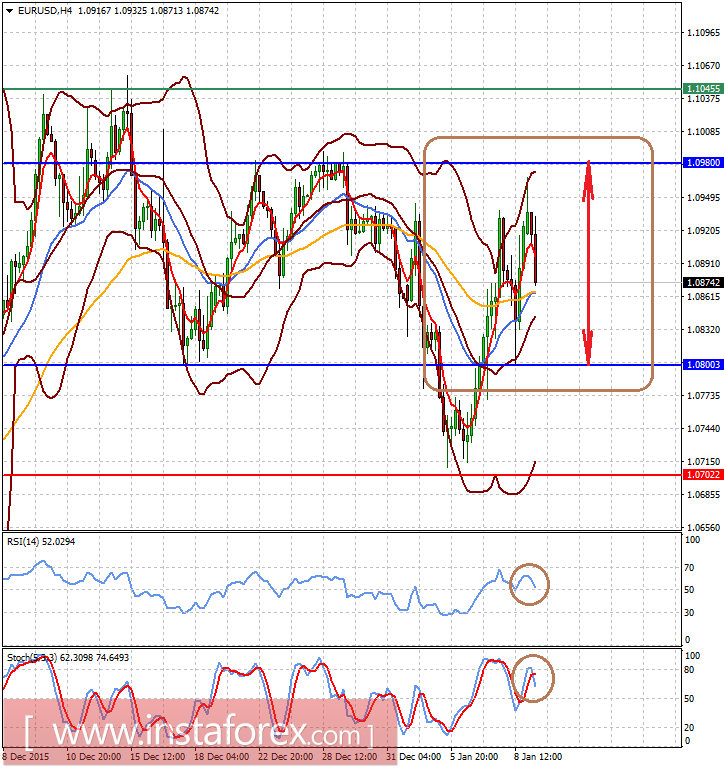Click the RSI scale value 30

pyautogui.click(x=689, y=613)
